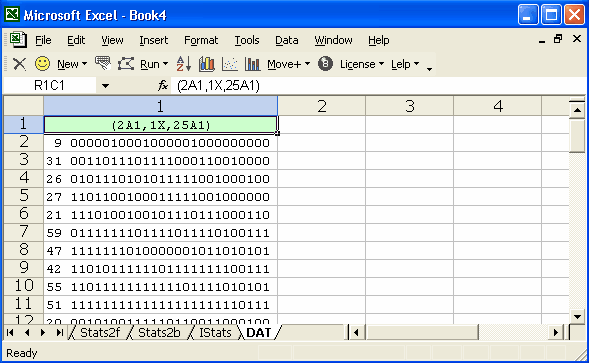Select the DAT sheet tab
Screen dimensions: 589x363
point(259,333)
